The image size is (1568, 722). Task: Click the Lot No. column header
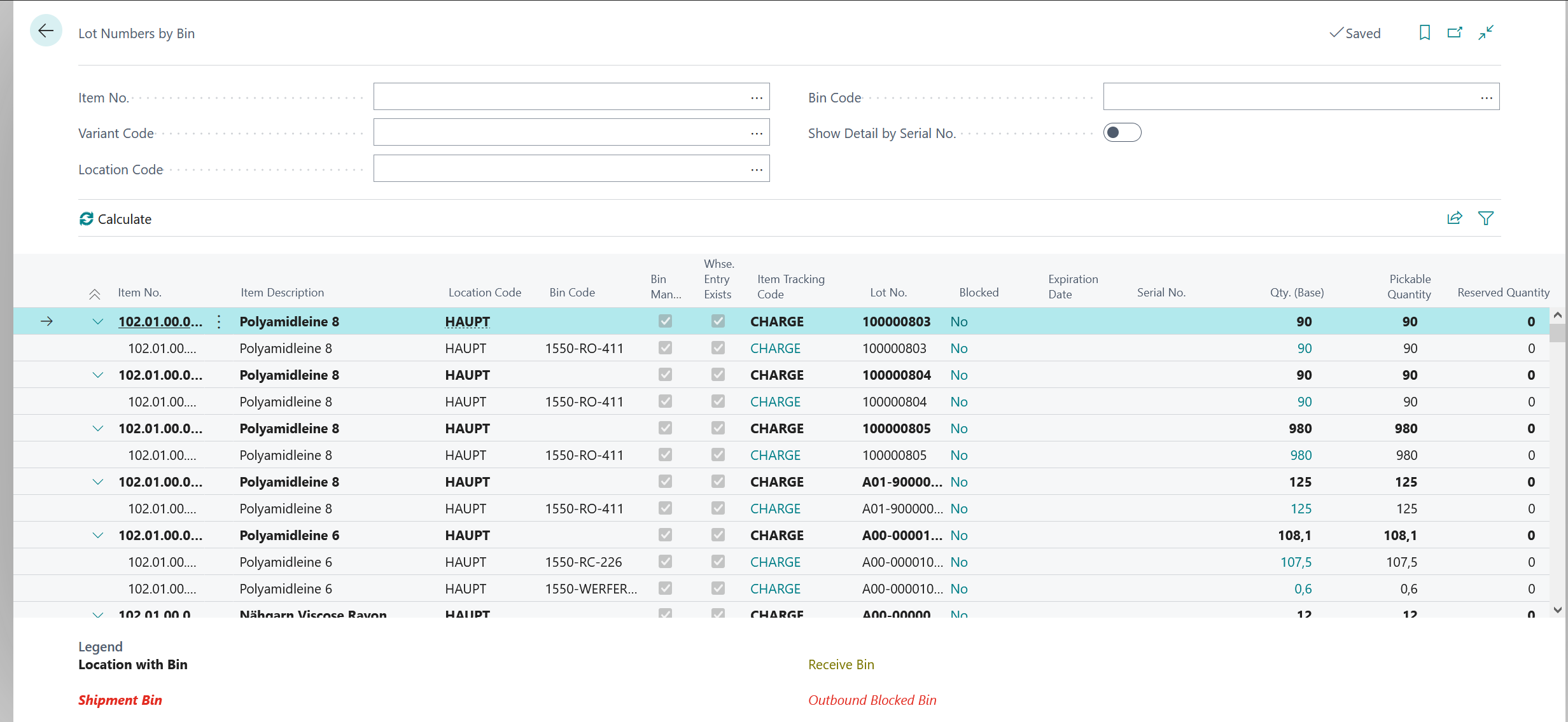pyautogui.click(x=888, y=293)
